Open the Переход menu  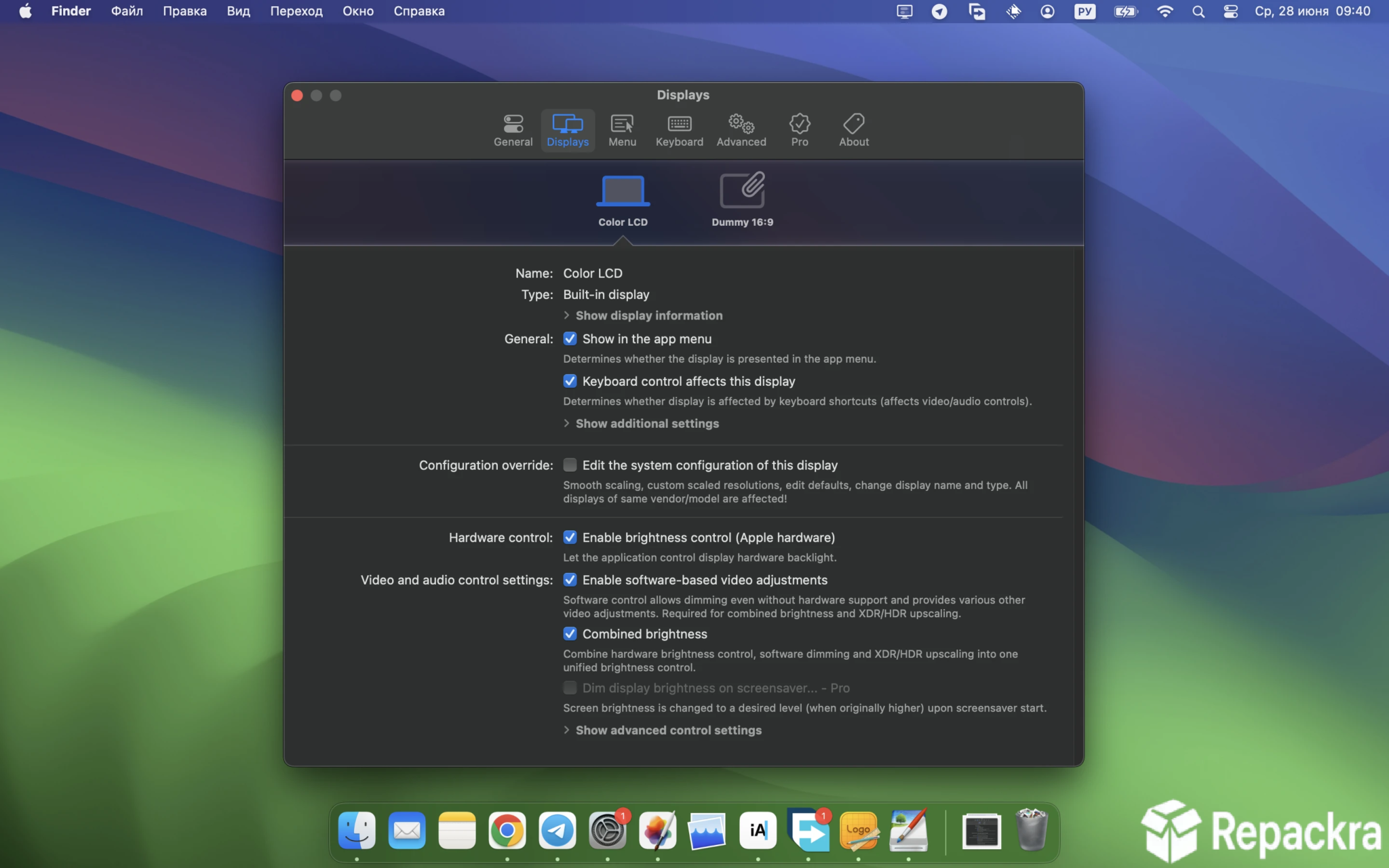pyautogui.click(x=296, y=11)
